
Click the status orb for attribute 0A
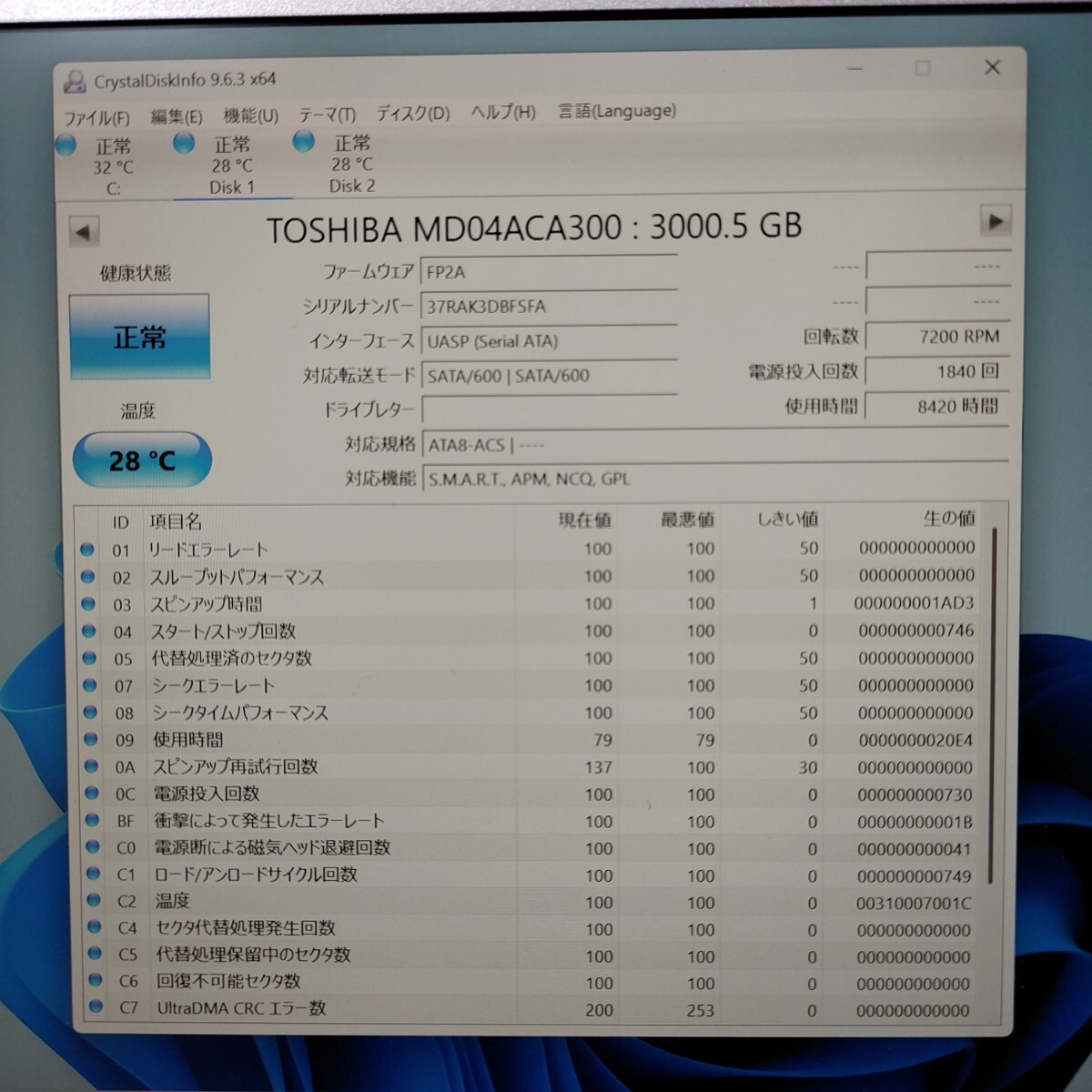coord(91,766)
